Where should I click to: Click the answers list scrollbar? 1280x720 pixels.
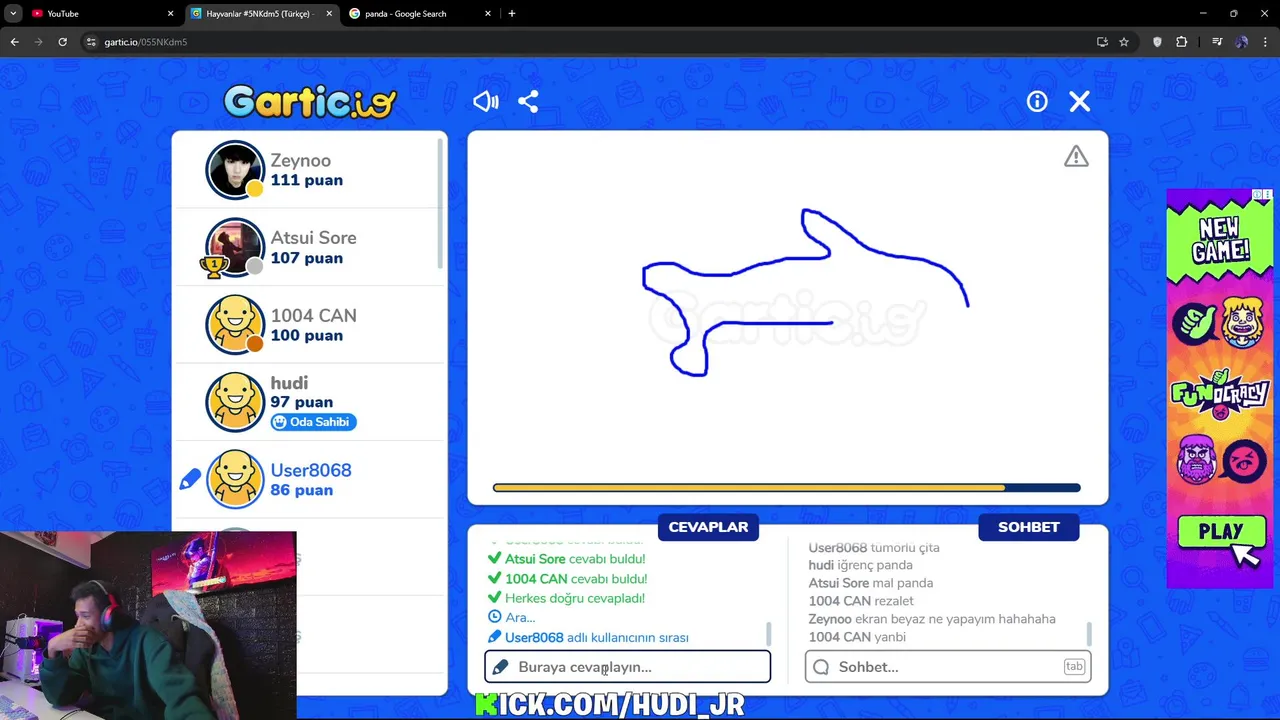click(768, 634)
